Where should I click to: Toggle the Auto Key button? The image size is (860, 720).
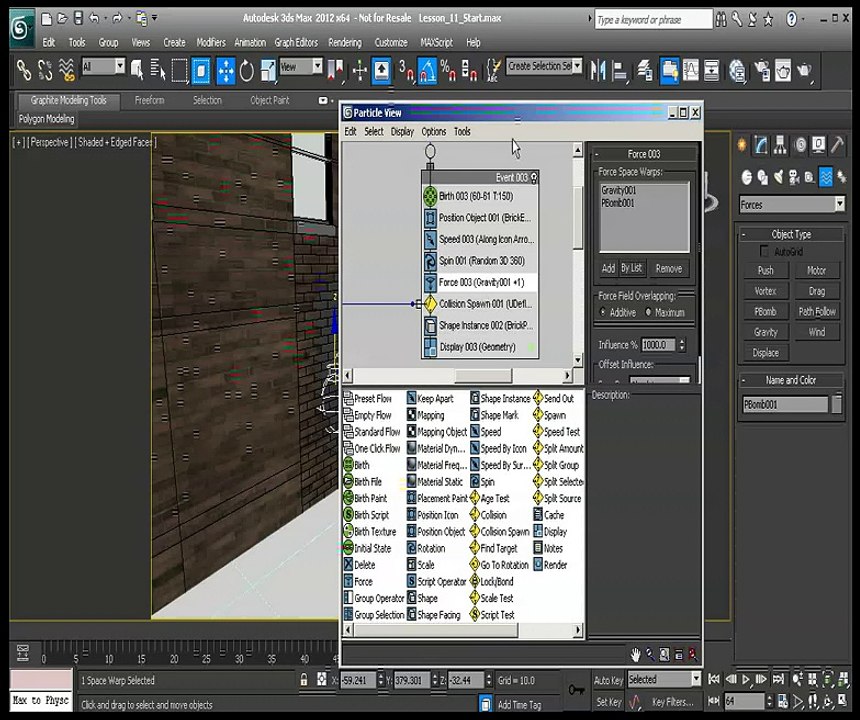608,680
